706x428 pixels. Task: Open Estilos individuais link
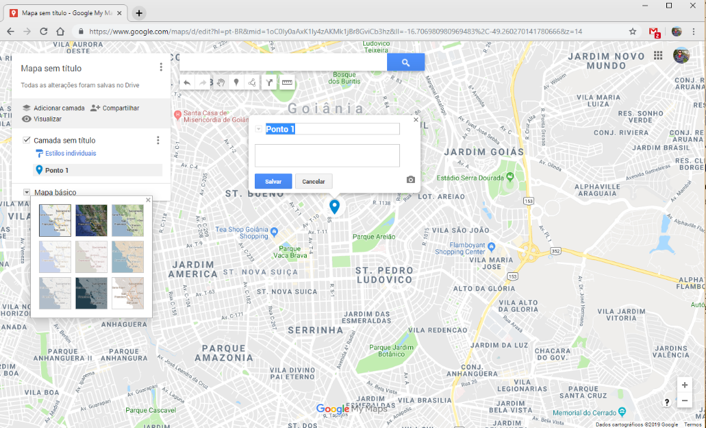(x=70, y=154)
